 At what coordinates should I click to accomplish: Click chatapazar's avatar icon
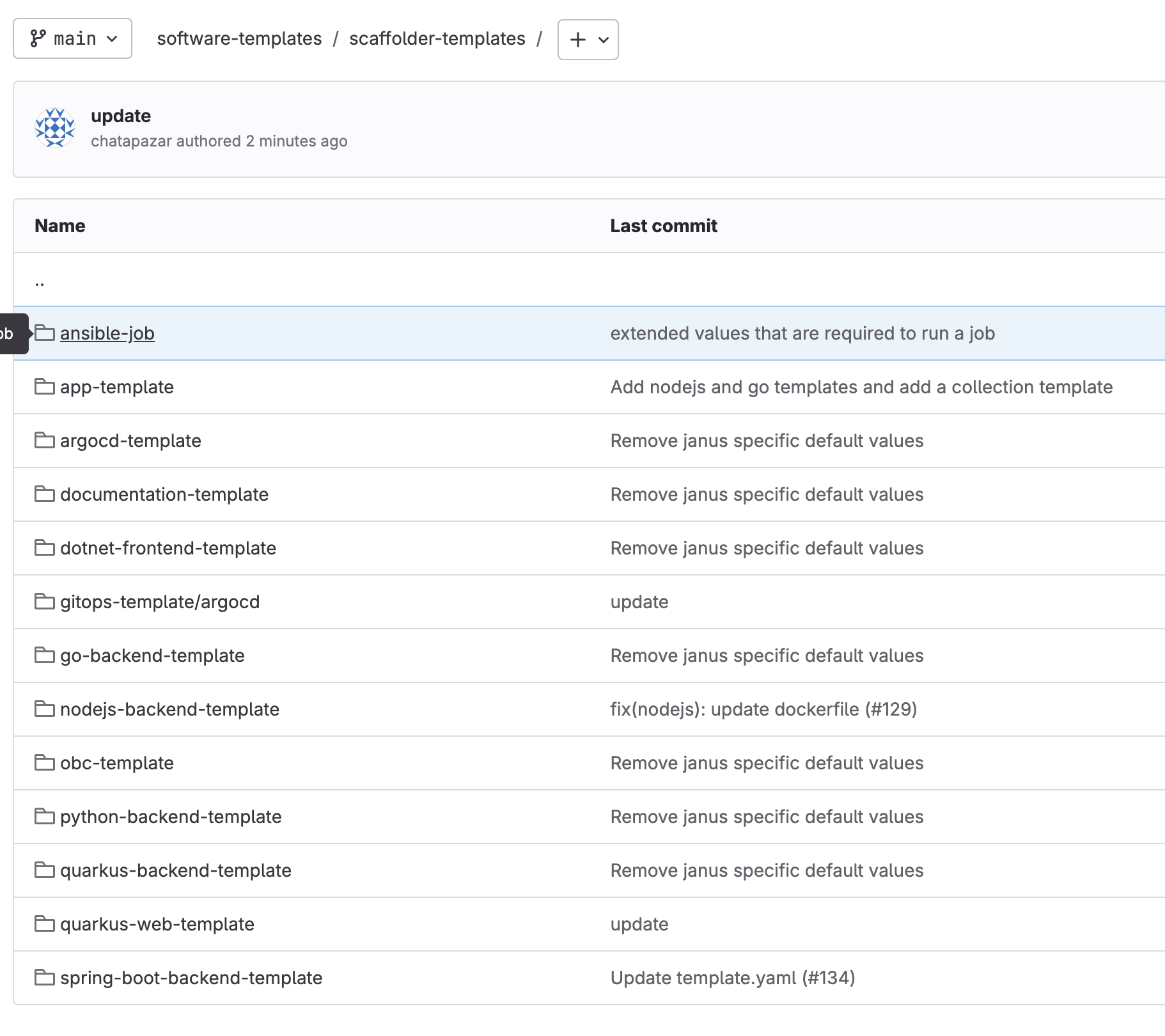[x=55, y=128]
